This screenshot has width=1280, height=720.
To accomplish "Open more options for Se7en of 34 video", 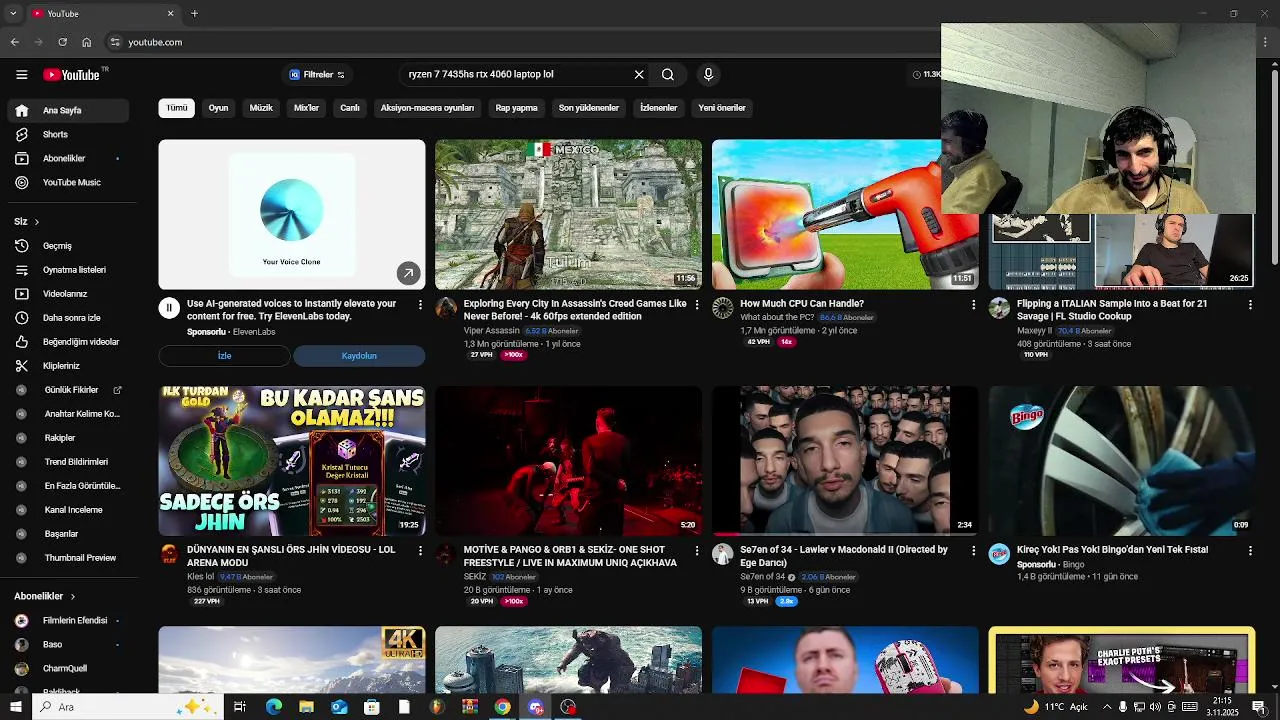I will [974, 551].
